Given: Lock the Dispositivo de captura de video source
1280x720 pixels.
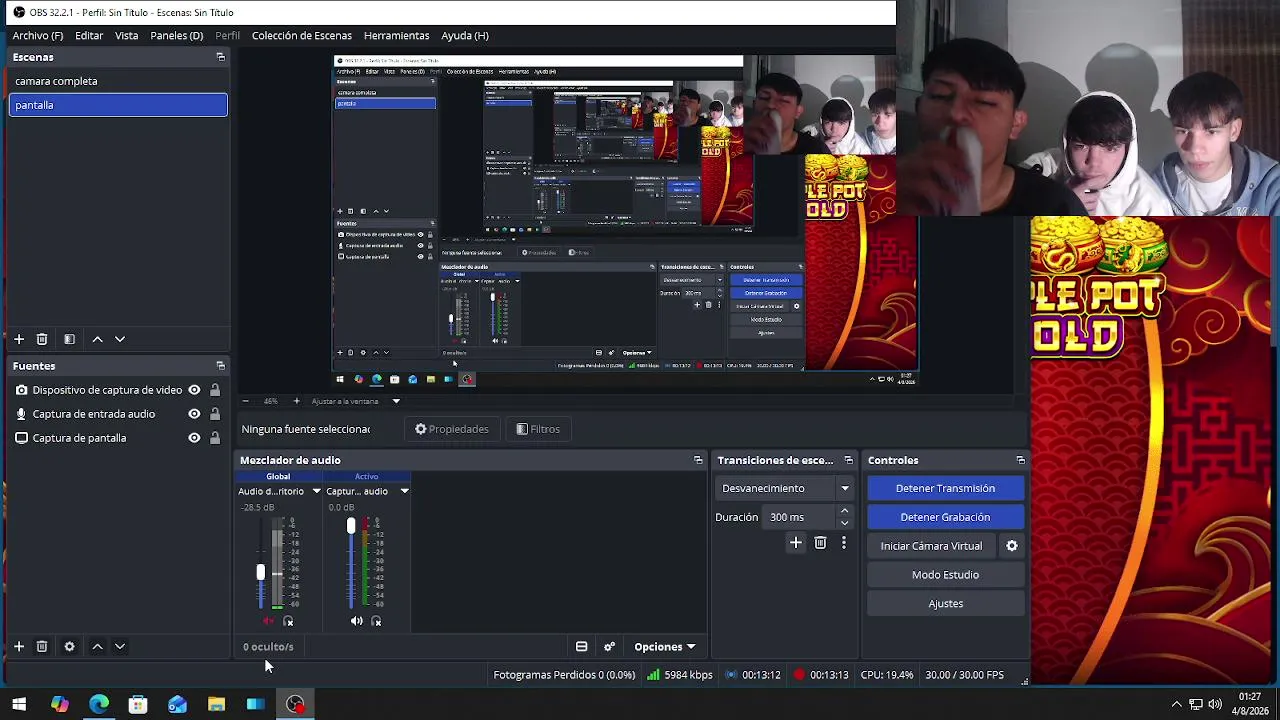Looking at the screenshot, I should [x=214, y=390].
